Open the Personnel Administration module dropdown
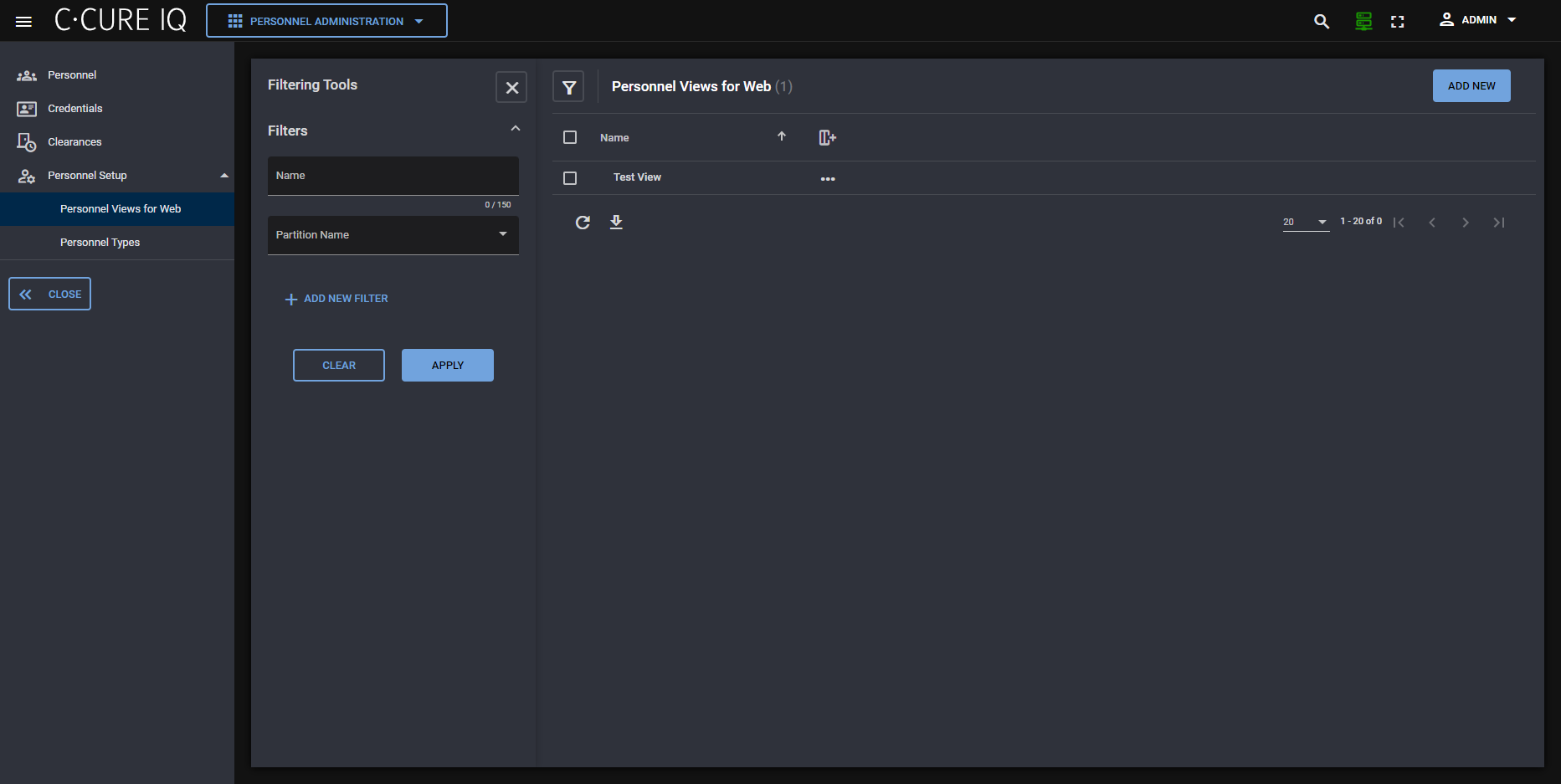This screenshot has height=784, width=1561. [x=326, y=21]
